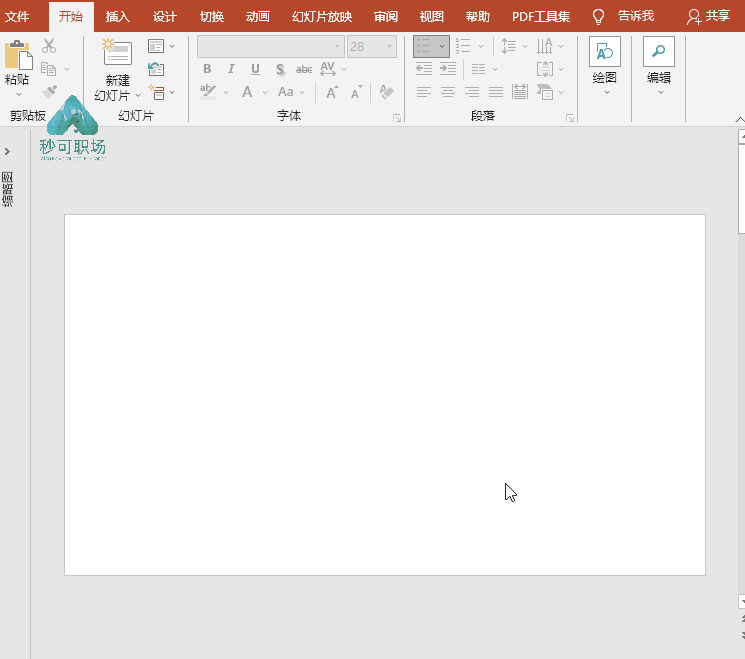745x659 pixels.
Task: Expand the Drawing group dropdown
Action: click(606, 92)
